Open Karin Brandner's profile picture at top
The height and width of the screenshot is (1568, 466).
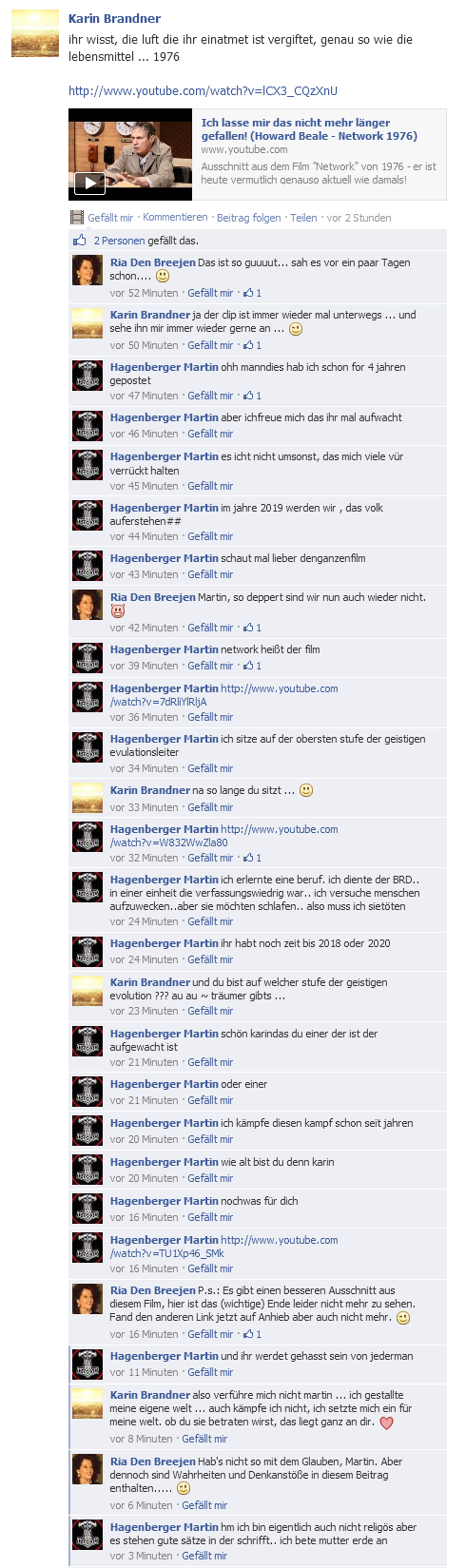coord(35,33)
